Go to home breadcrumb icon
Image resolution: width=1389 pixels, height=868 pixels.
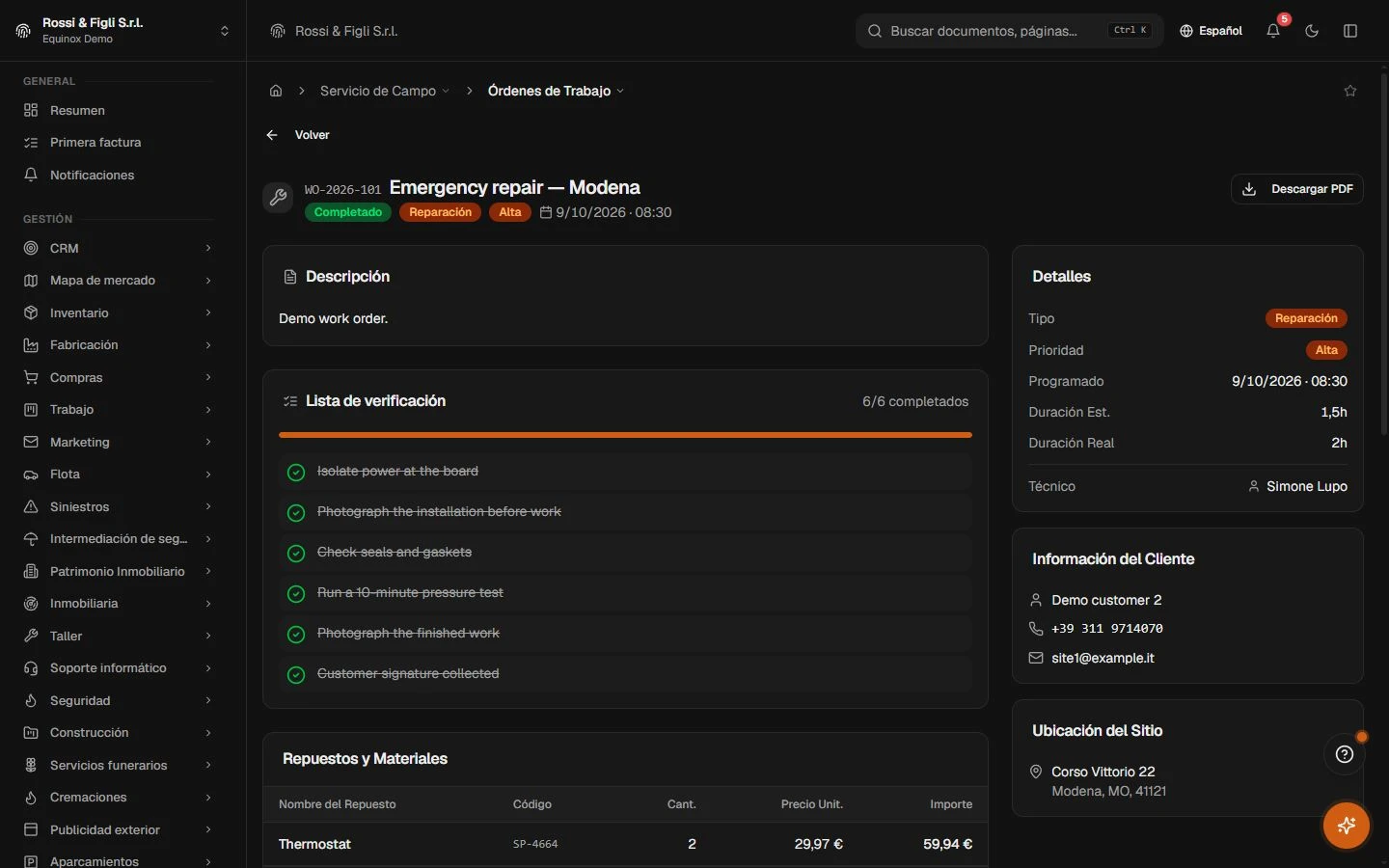pyautogui.click(x=276, y=91)
